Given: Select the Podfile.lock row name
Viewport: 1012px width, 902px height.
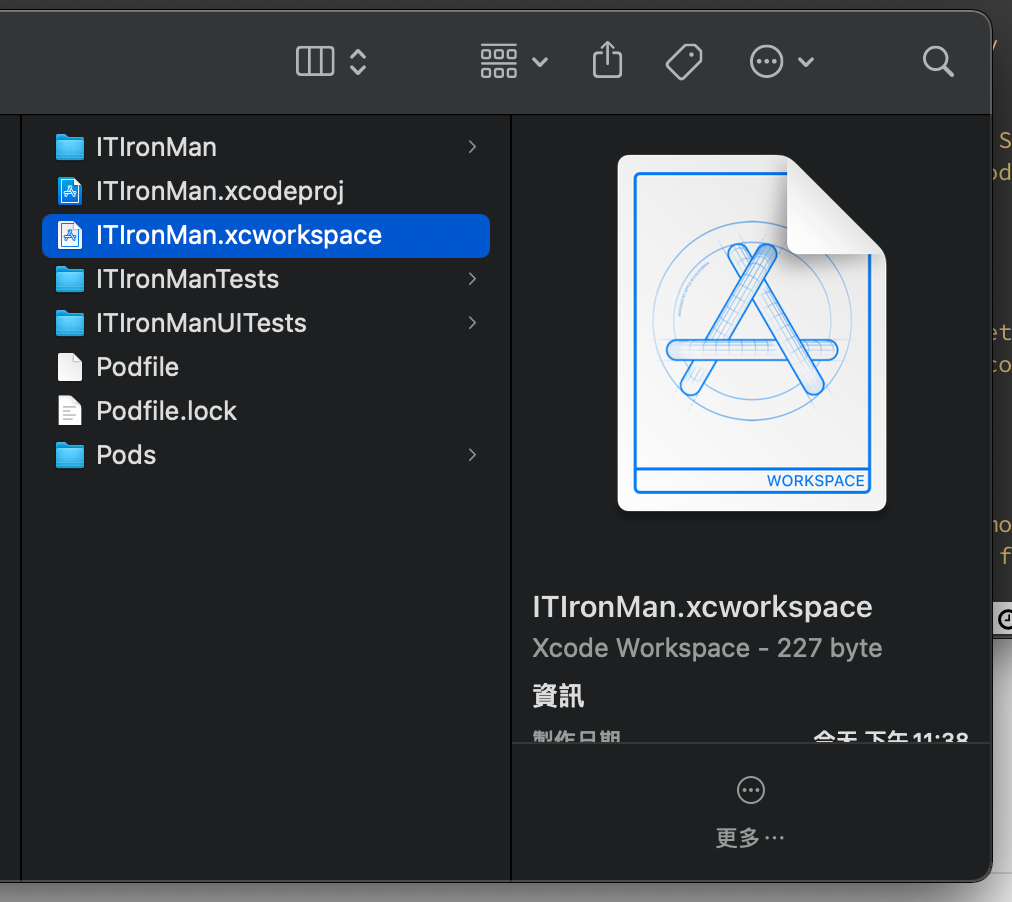Looking at the screenshot, I should pyautogui.click(x=167, y=411).
